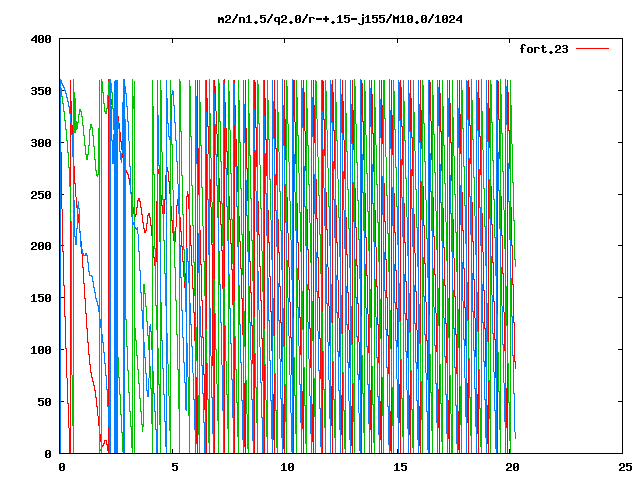The height and width of the screenshot is (480, 640).
Task: Click x-axis label 5
Action: [175, 467]
